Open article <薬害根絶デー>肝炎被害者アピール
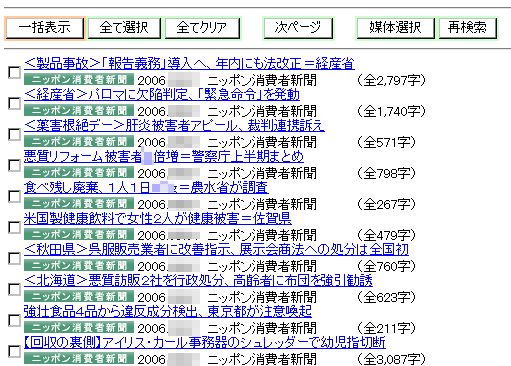511x366 pixels. 174,125
